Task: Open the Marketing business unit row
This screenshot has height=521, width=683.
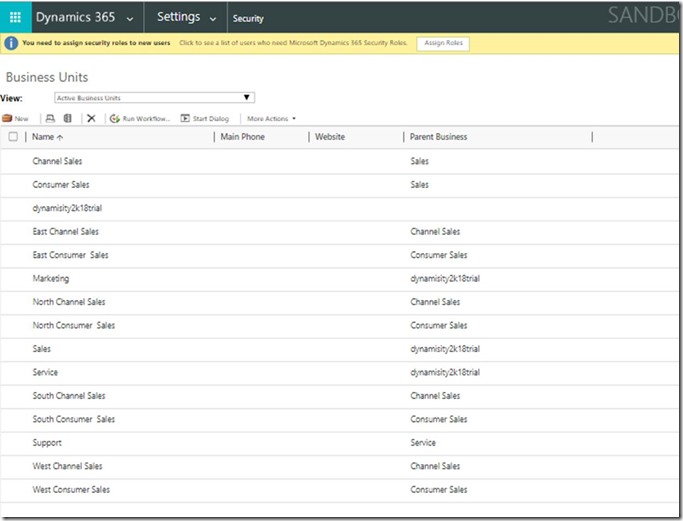Action: pyautogui.click(x=51, y=279)
